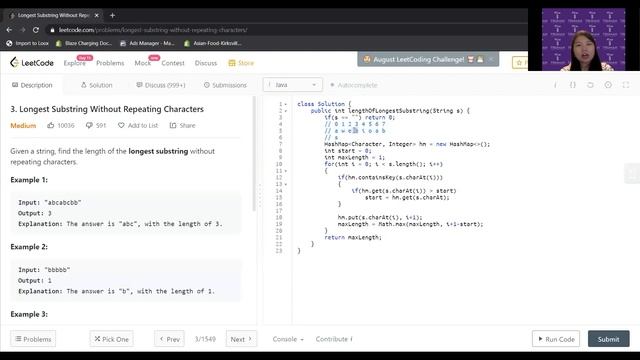Click the Math.max code line

pos(410,224)
